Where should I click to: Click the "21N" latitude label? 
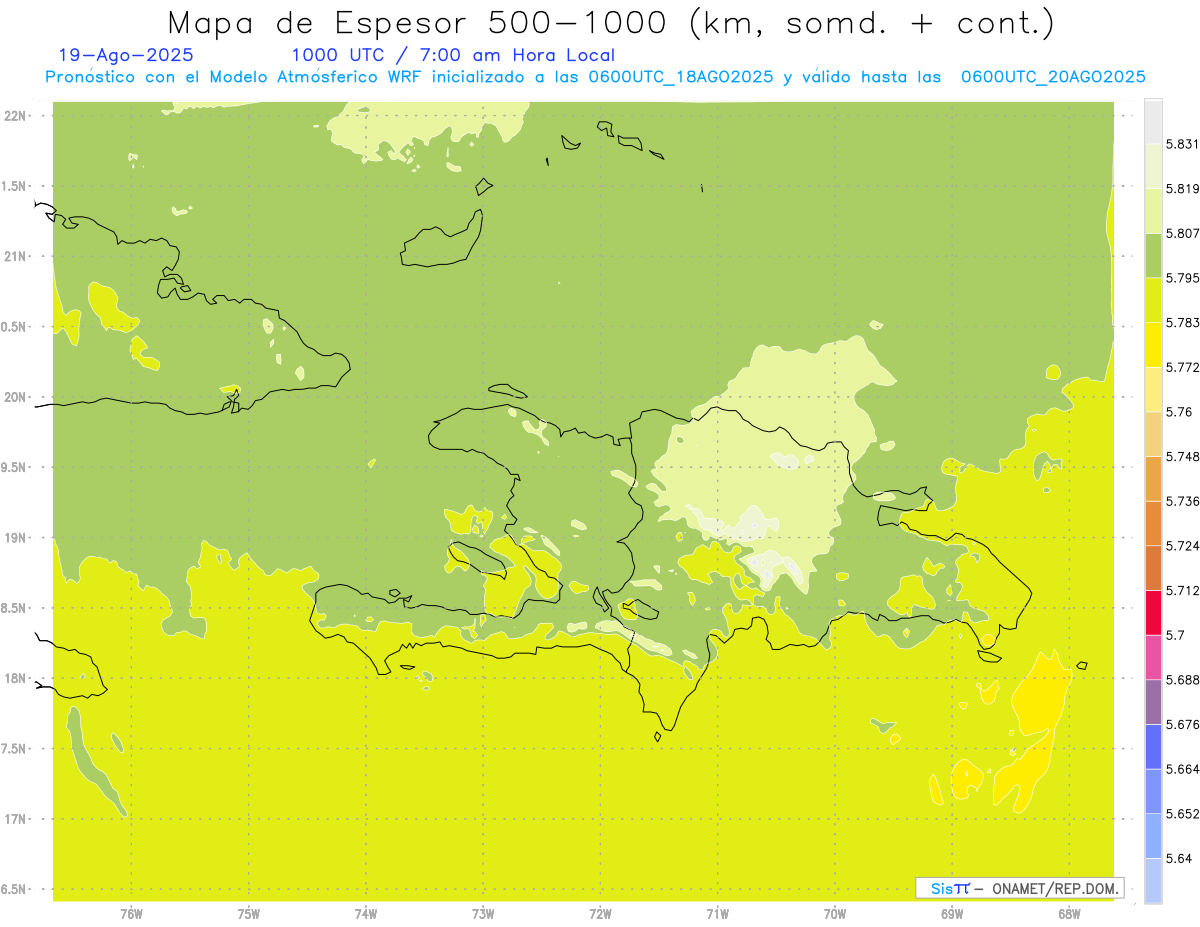[14, 257]
